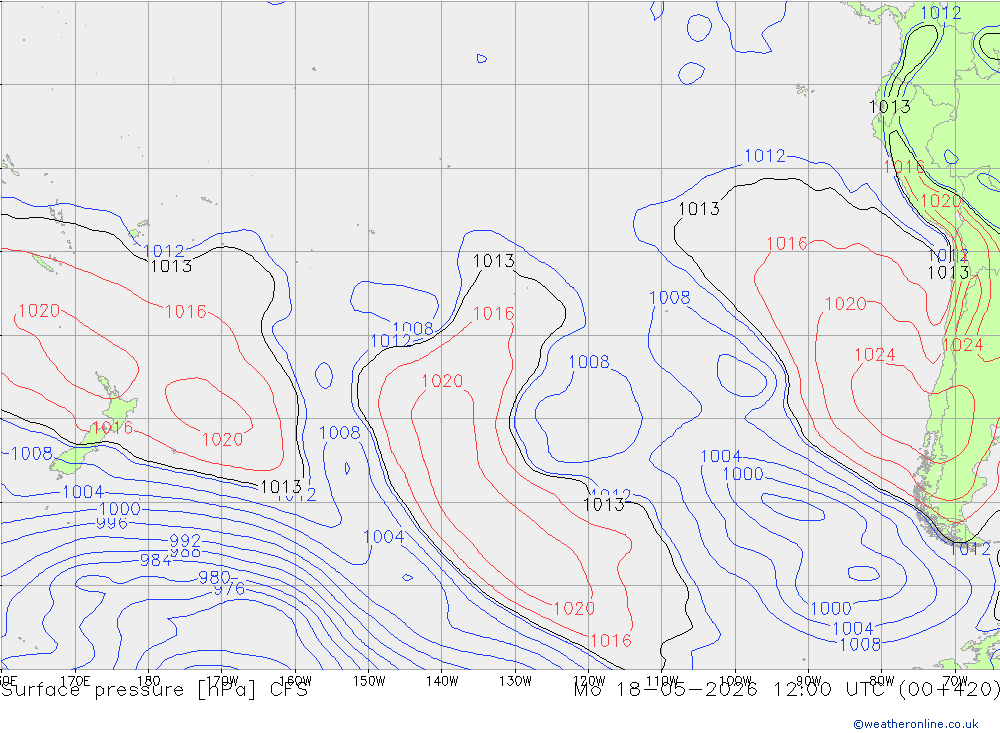Select the 992 isobar label
The width and height of the screenshot is (1000, 733).
coord(185,540)
